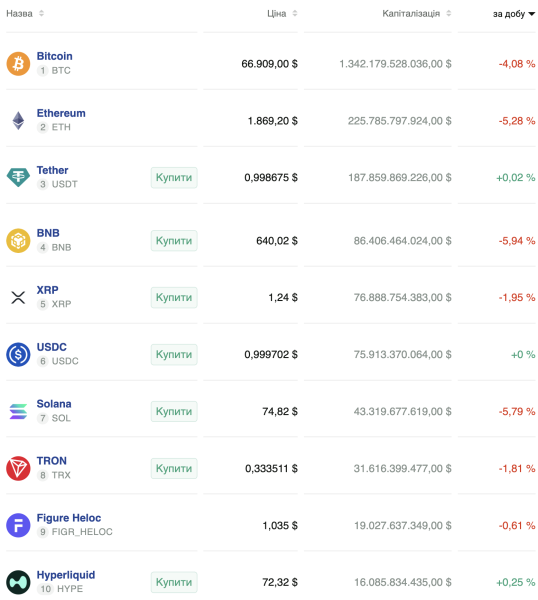This screenshot has height=600, width=538.
Task: Click the Hyperliquid logo icon
Action: click(18, 582)
